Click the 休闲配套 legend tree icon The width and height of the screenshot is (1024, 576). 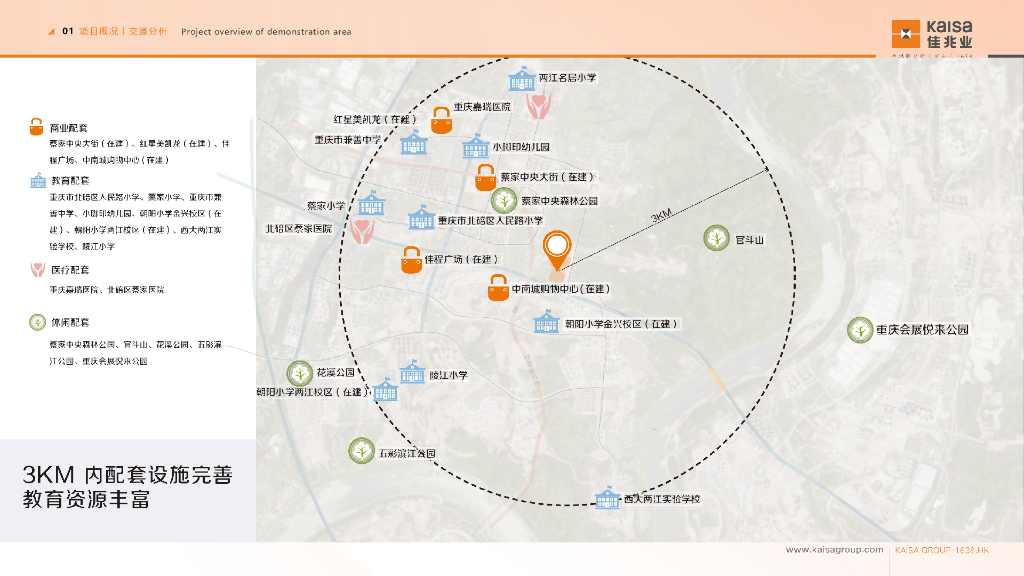point(37,322)
